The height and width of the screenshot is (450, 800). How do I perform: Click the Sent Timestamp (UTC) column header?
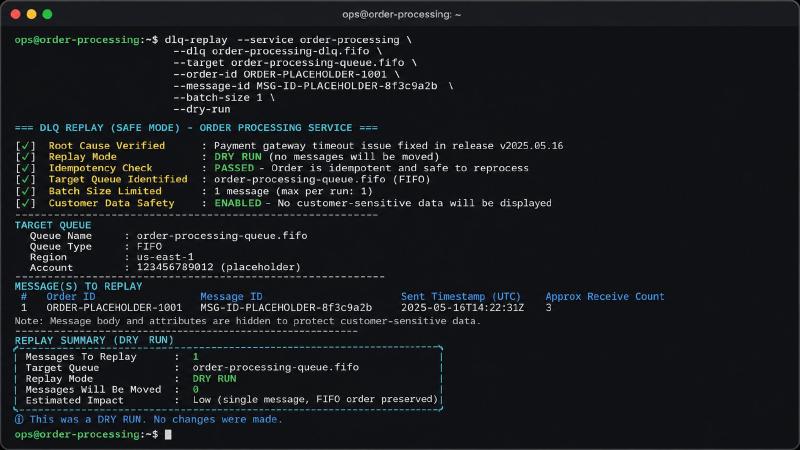click(x=461, y=296)
